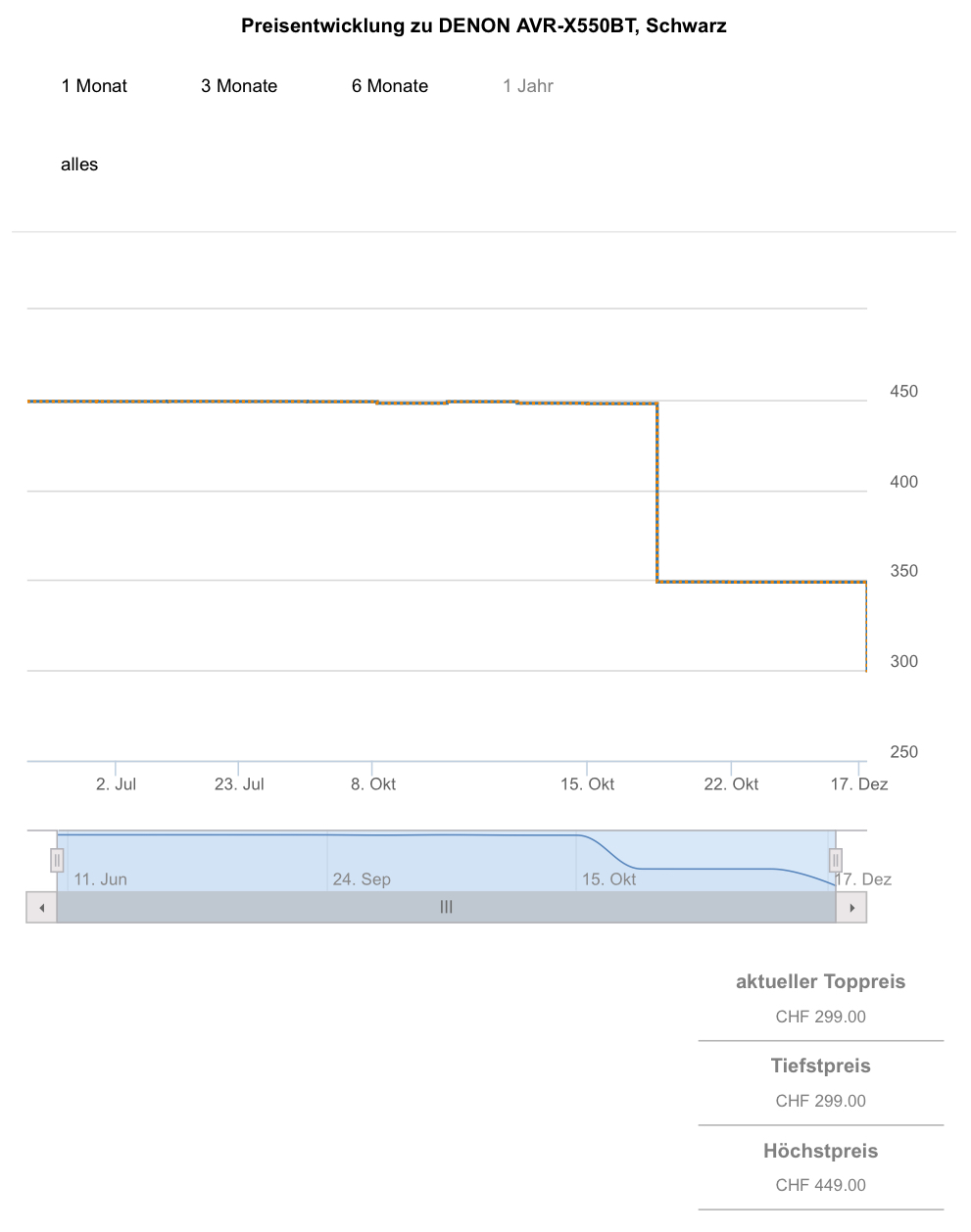The width and height of the screenshot is (971, 1232).
Task: Click the Tiefstpreis CHF 299.00 value
Action: click(x=820, y=1101)
